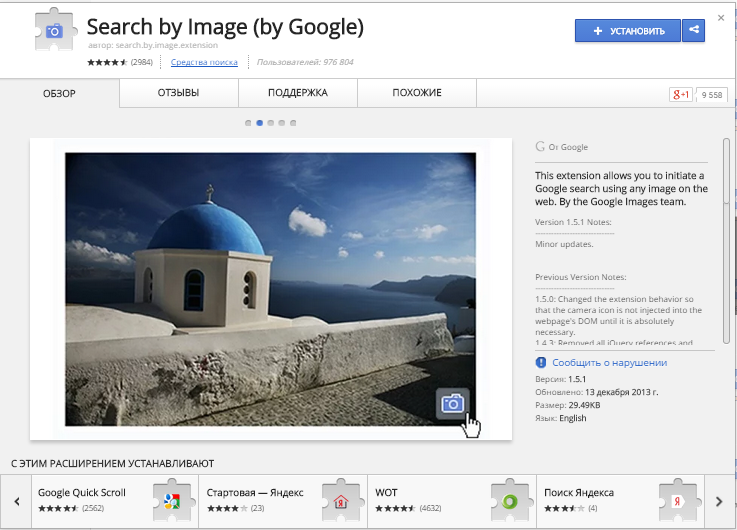Click the Сообщить о нарушении link

(610, 363)
